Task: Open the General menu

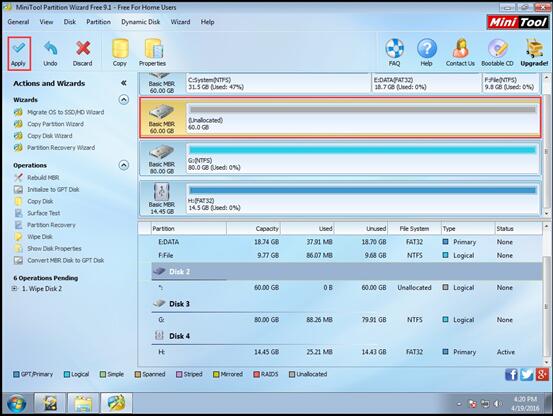Action: tap(18, 22)
